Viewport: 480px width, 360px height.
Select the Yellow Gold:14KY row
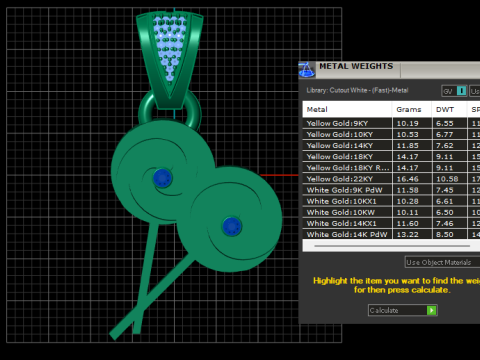391,146
